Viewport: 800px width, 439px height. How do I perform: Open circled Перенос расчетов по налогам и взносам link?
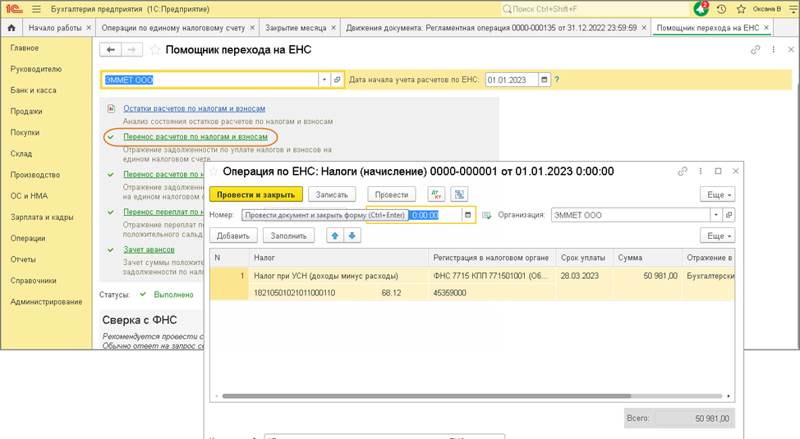[x=195, y=137]
